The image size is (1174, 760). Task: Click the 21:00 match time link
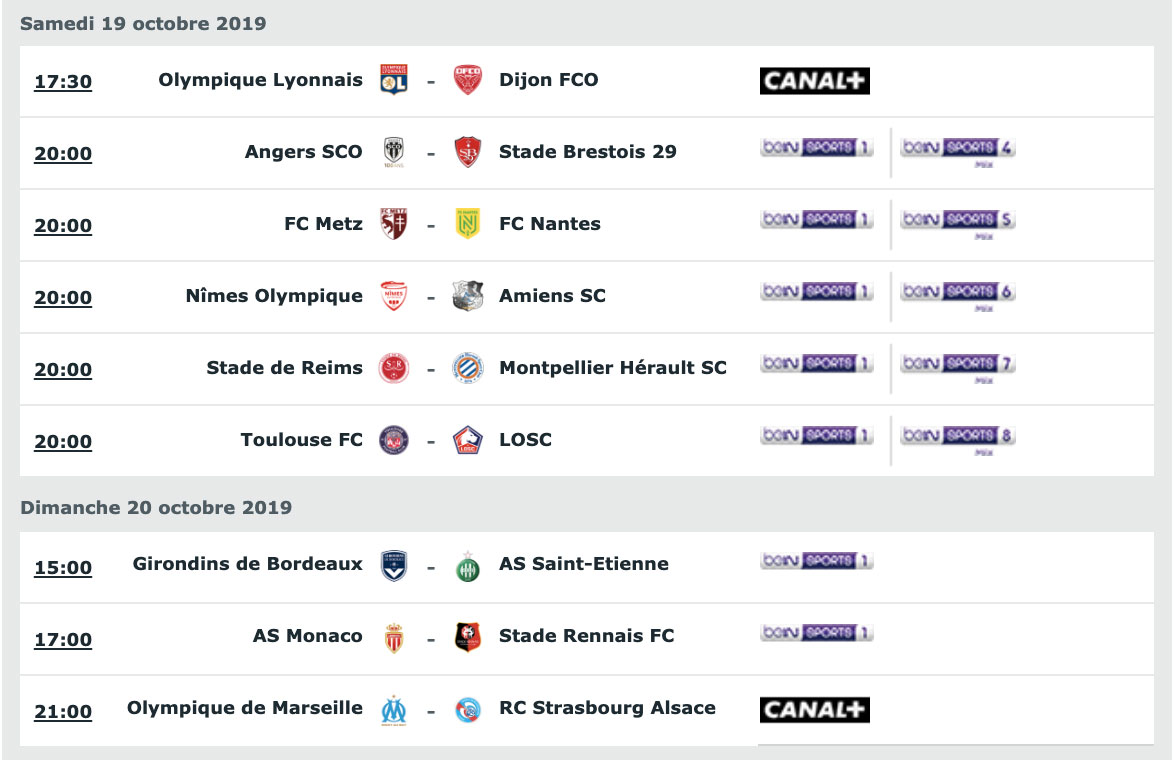coord(63,712)
